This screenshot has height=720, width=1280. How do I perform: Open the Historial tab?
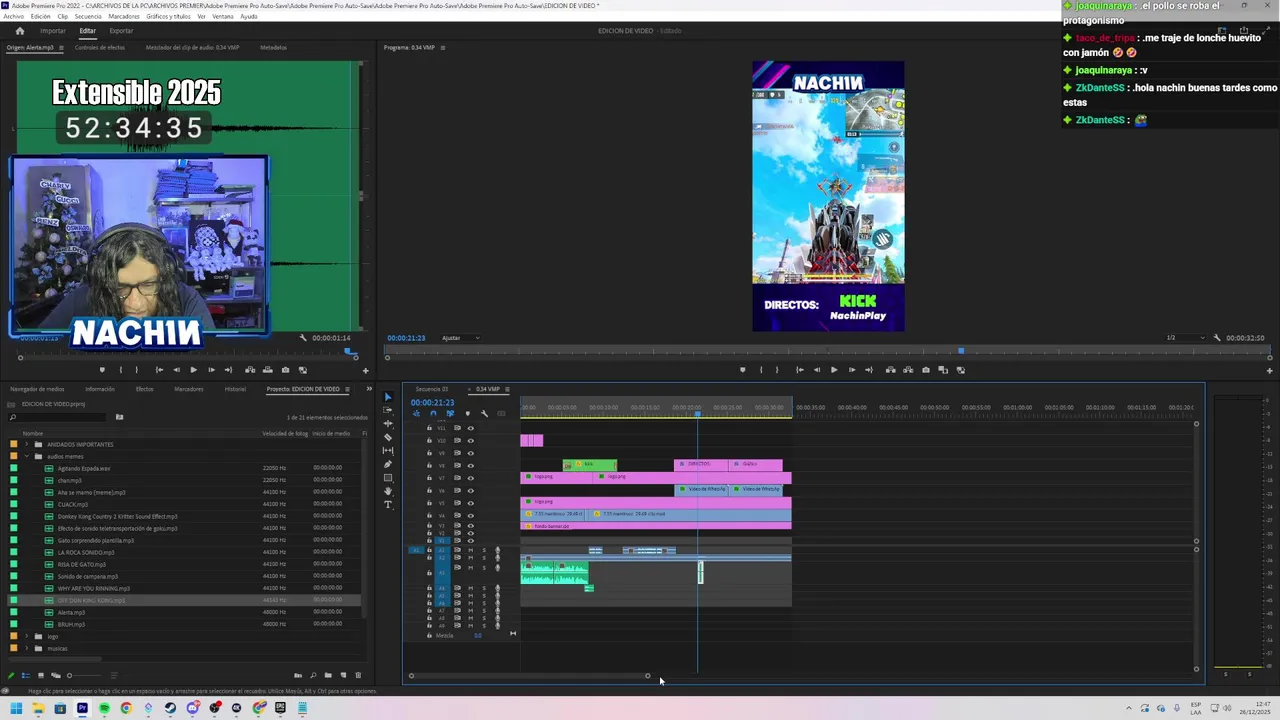click(235, 389)
